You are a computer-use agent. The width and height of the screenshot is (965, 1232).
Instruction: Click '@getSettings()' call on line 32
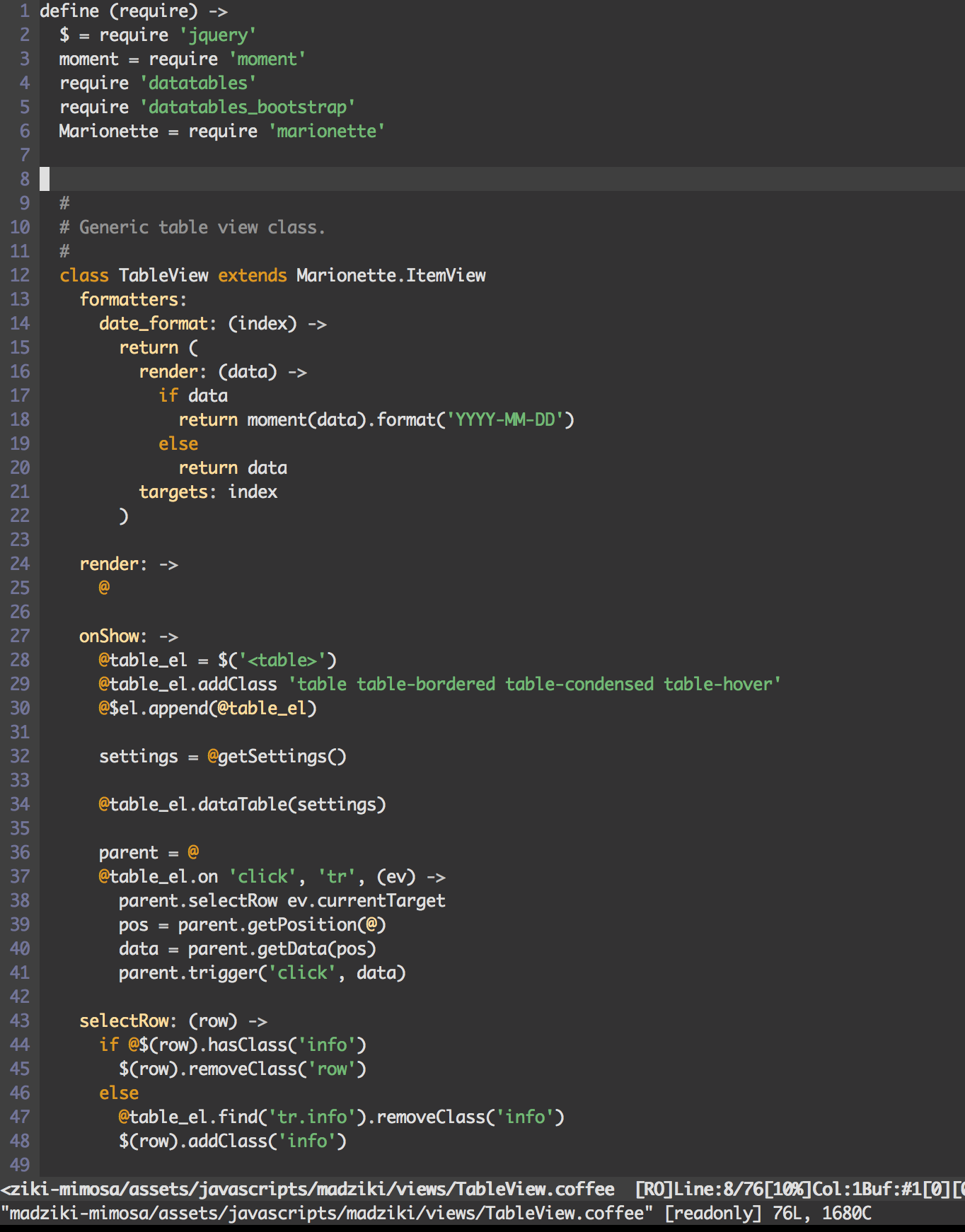pyautogui.click(x=277, y=757)
